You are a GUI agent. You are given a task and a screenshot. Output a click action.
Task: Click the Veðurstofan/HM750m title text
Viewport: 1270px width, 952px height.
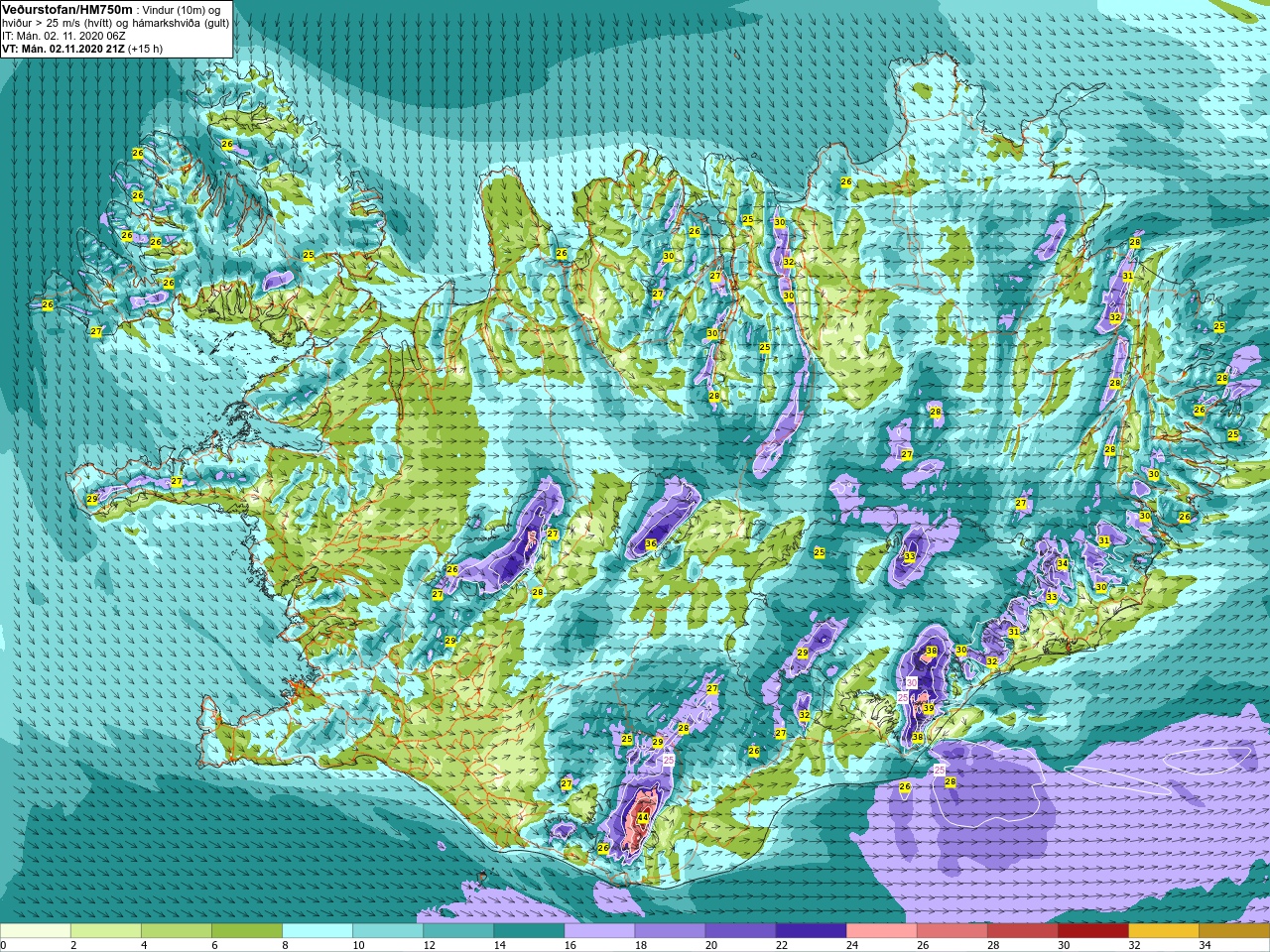click(67, 9)
